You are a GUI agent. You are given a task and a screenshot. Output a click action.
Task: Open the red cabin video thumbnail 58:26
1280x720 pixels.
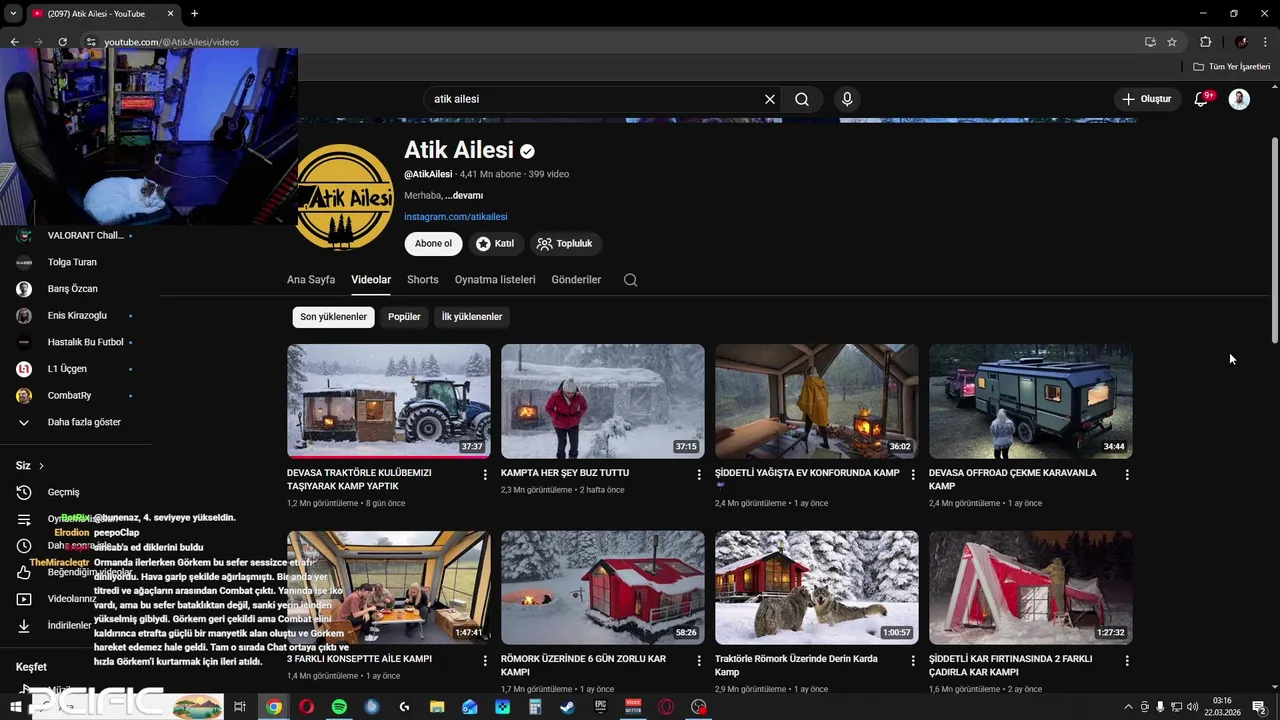(x=603, y=587)
